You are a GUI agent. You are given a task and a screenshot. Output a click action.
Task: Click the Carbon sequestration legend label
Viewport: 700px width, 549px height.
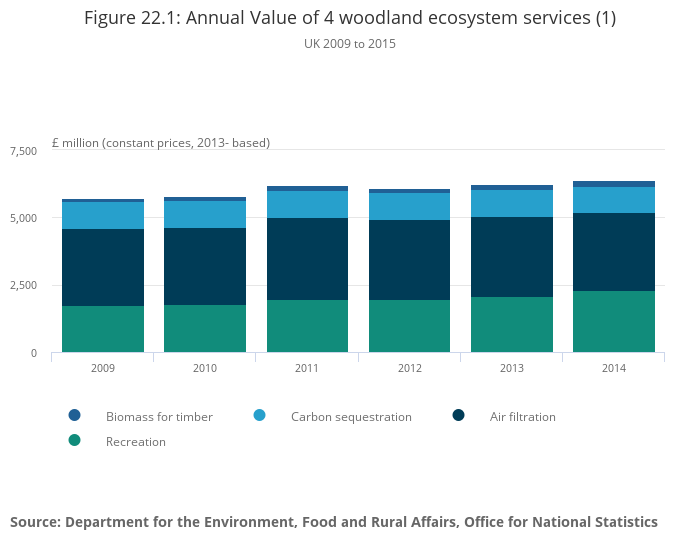tap(351, 417)
